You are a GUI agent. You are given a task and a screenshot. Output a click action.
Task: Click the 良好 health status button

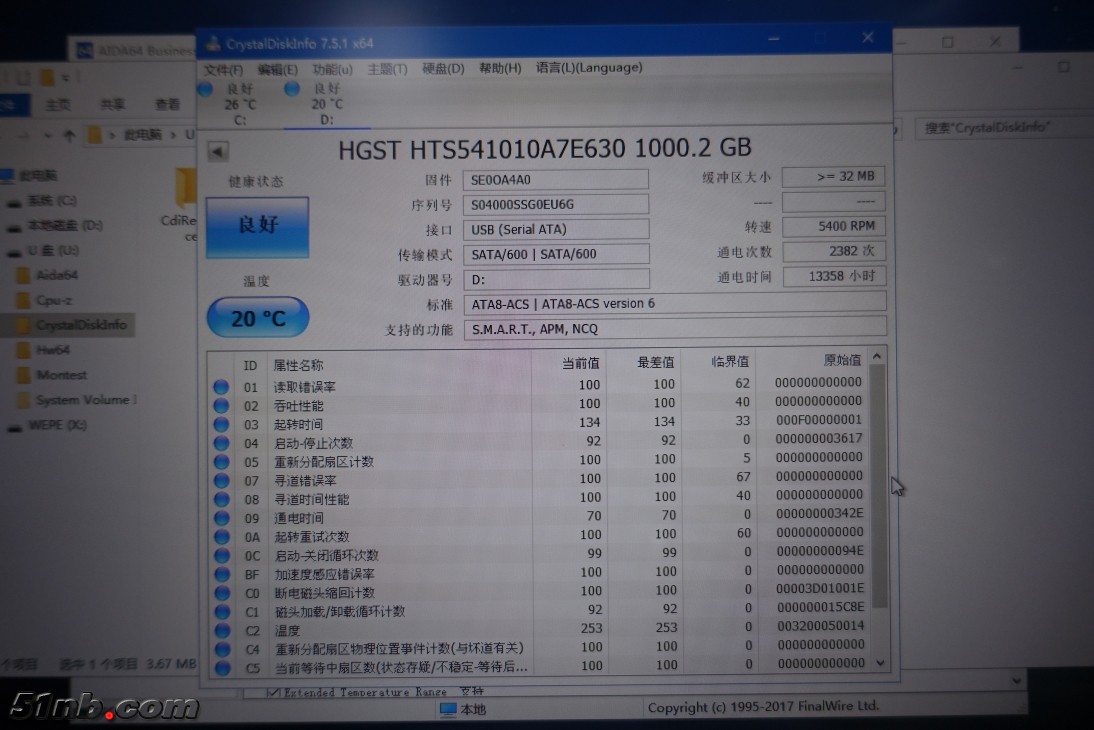(257, 227)
